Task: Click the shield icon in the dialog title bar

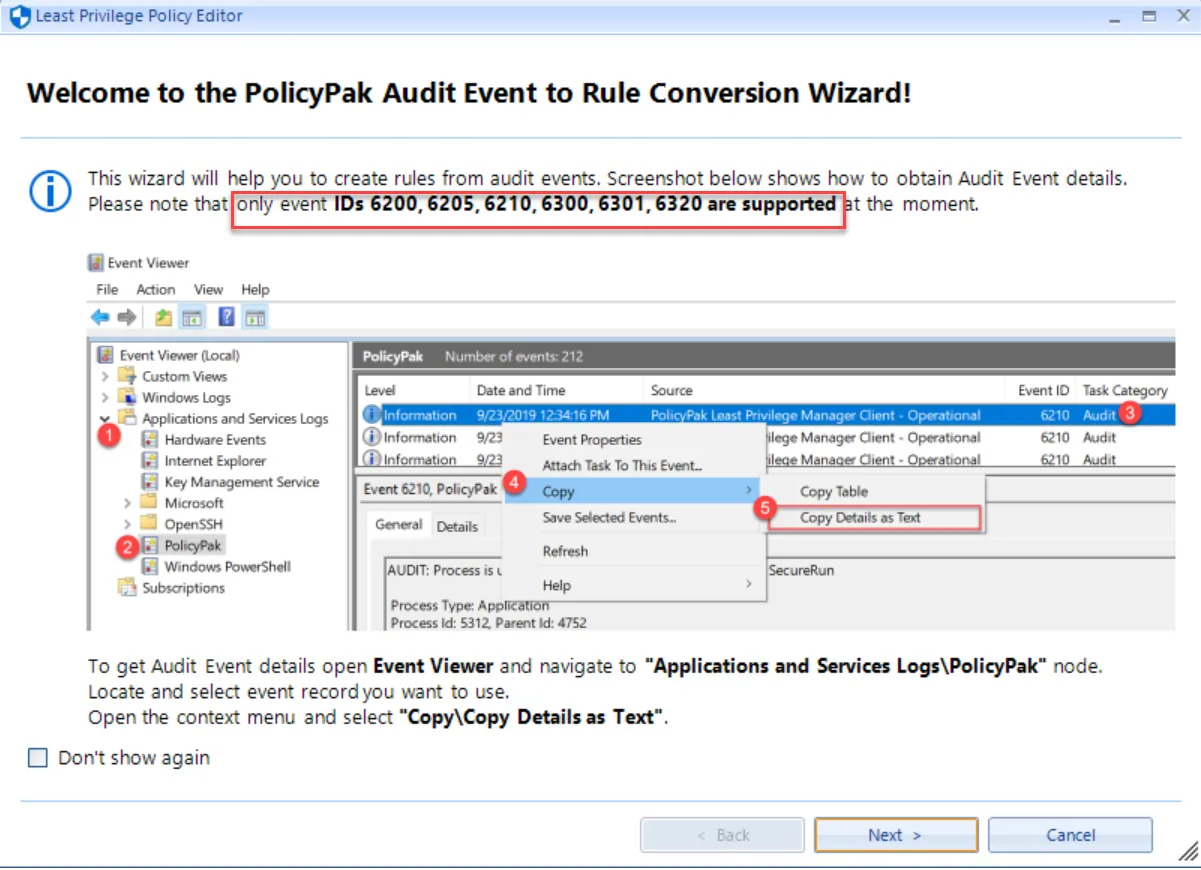Action: click(20, 15)
